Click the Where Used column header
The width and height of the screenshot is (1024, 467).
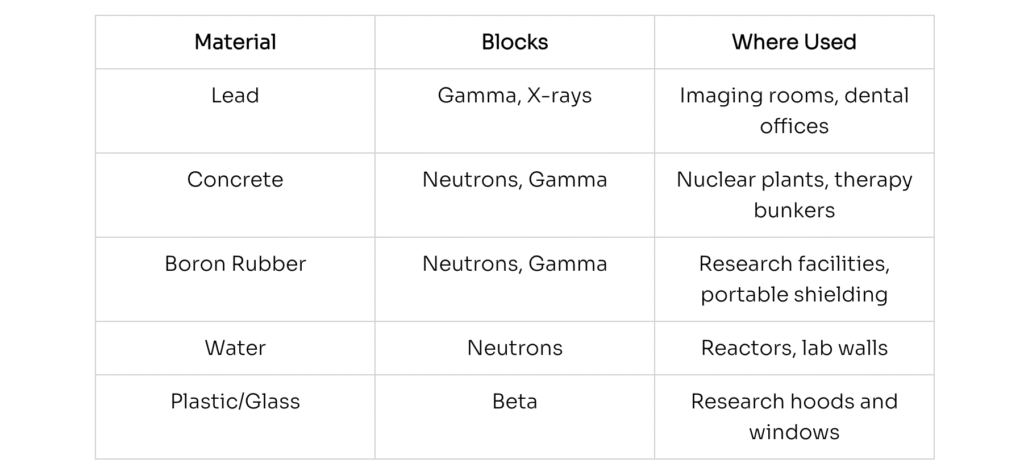click(x=794, y=42)
